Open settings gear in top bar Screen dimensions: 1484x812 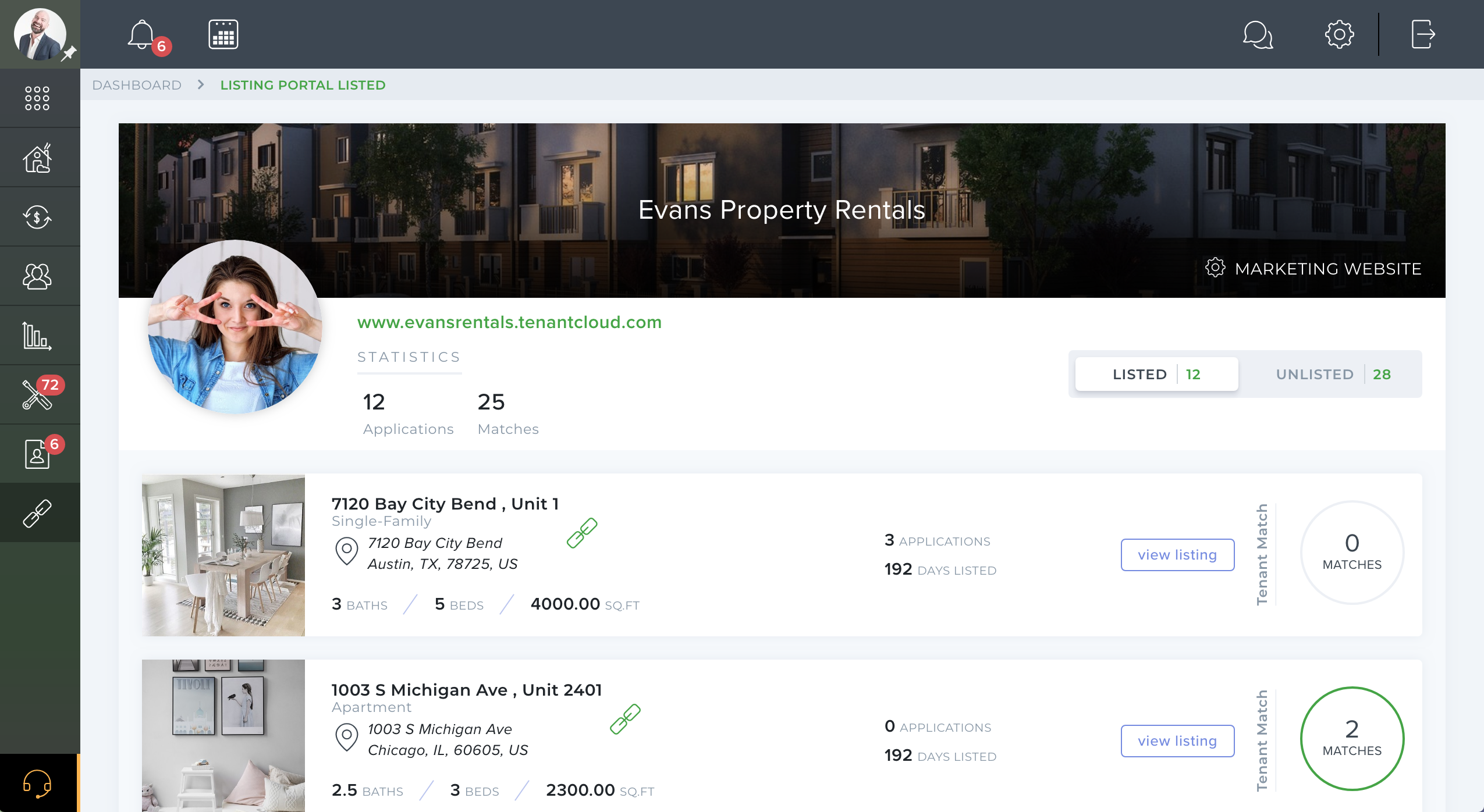[x=1339, y=34]
